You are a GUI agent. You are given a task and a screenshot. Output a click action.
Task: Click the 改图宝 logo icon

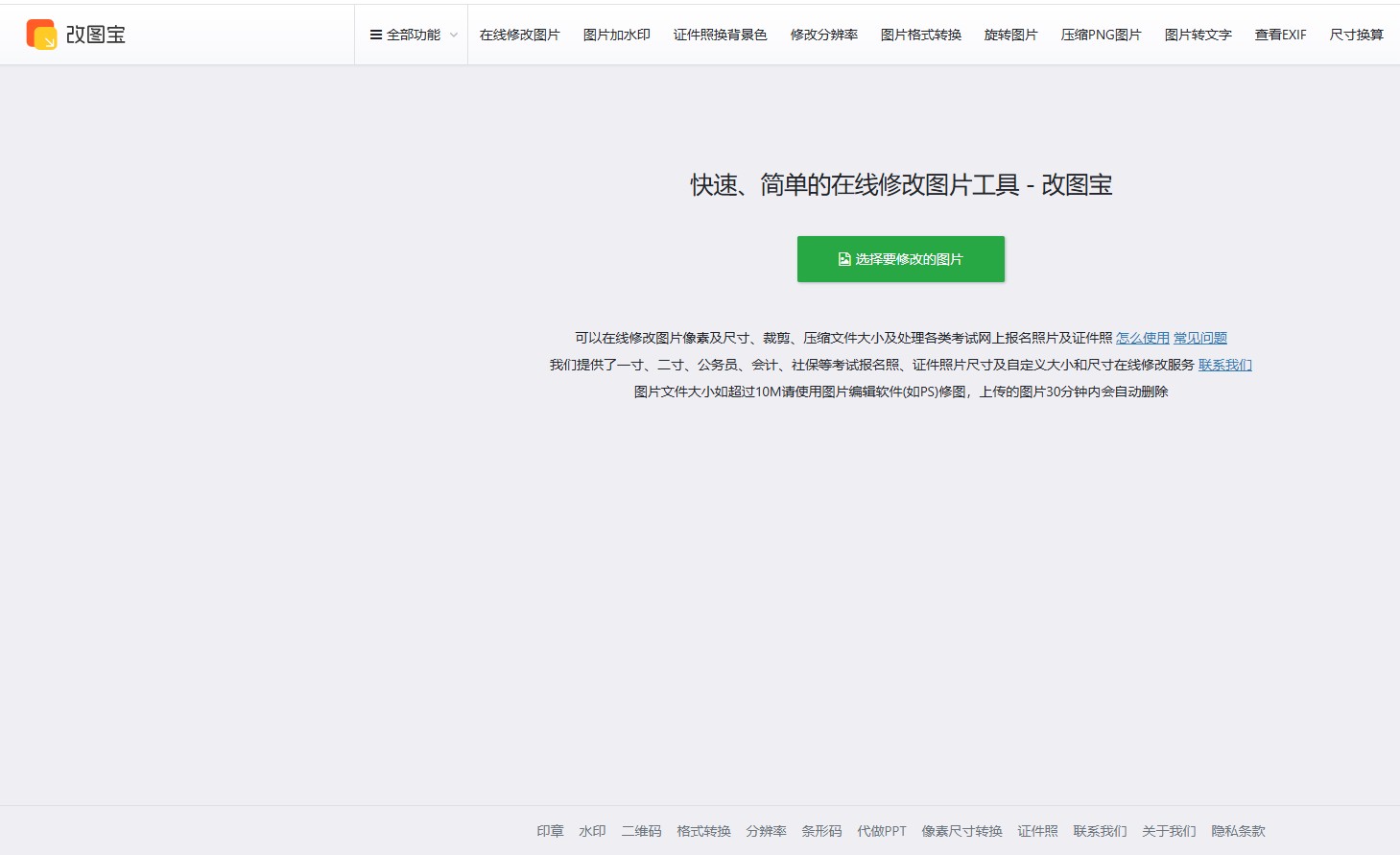(41, 35)
